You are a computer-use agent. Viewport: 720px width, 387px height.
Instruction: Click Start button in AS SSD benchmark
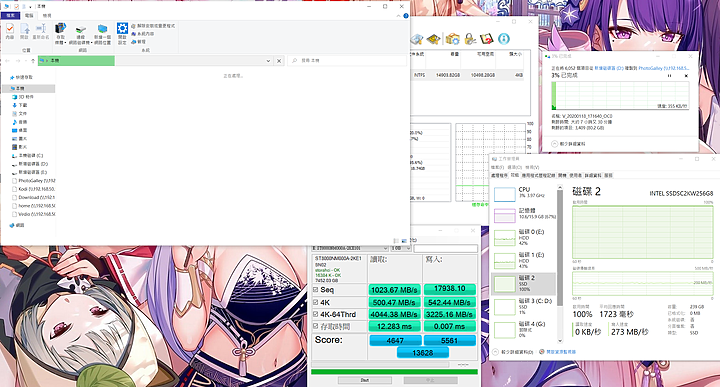(365, 380)
